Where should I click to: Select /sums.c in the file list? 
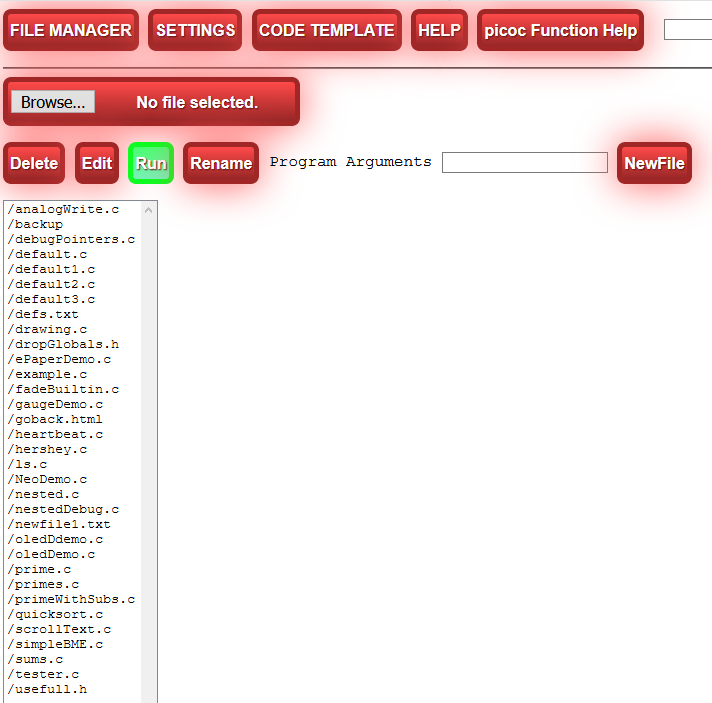pos(73,658)
